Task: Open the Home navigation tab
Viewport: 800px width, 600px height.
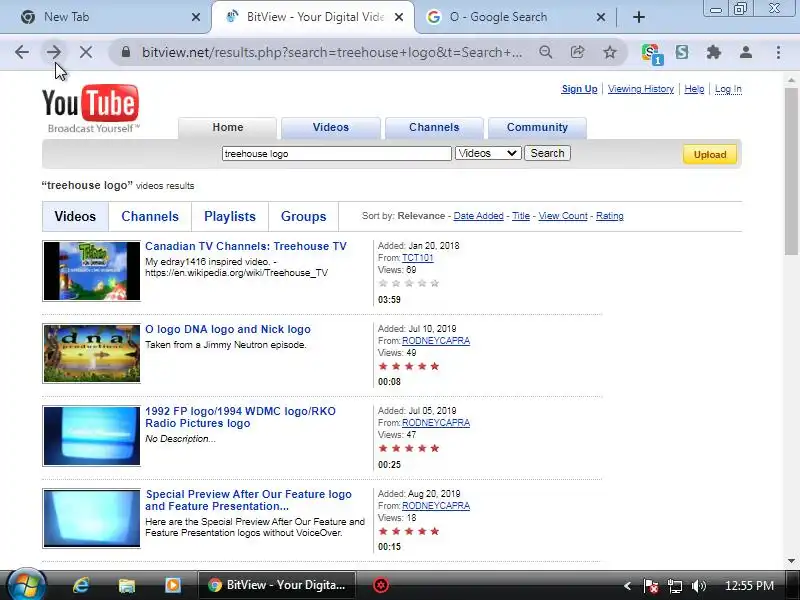Action: [x=228, y=128]
